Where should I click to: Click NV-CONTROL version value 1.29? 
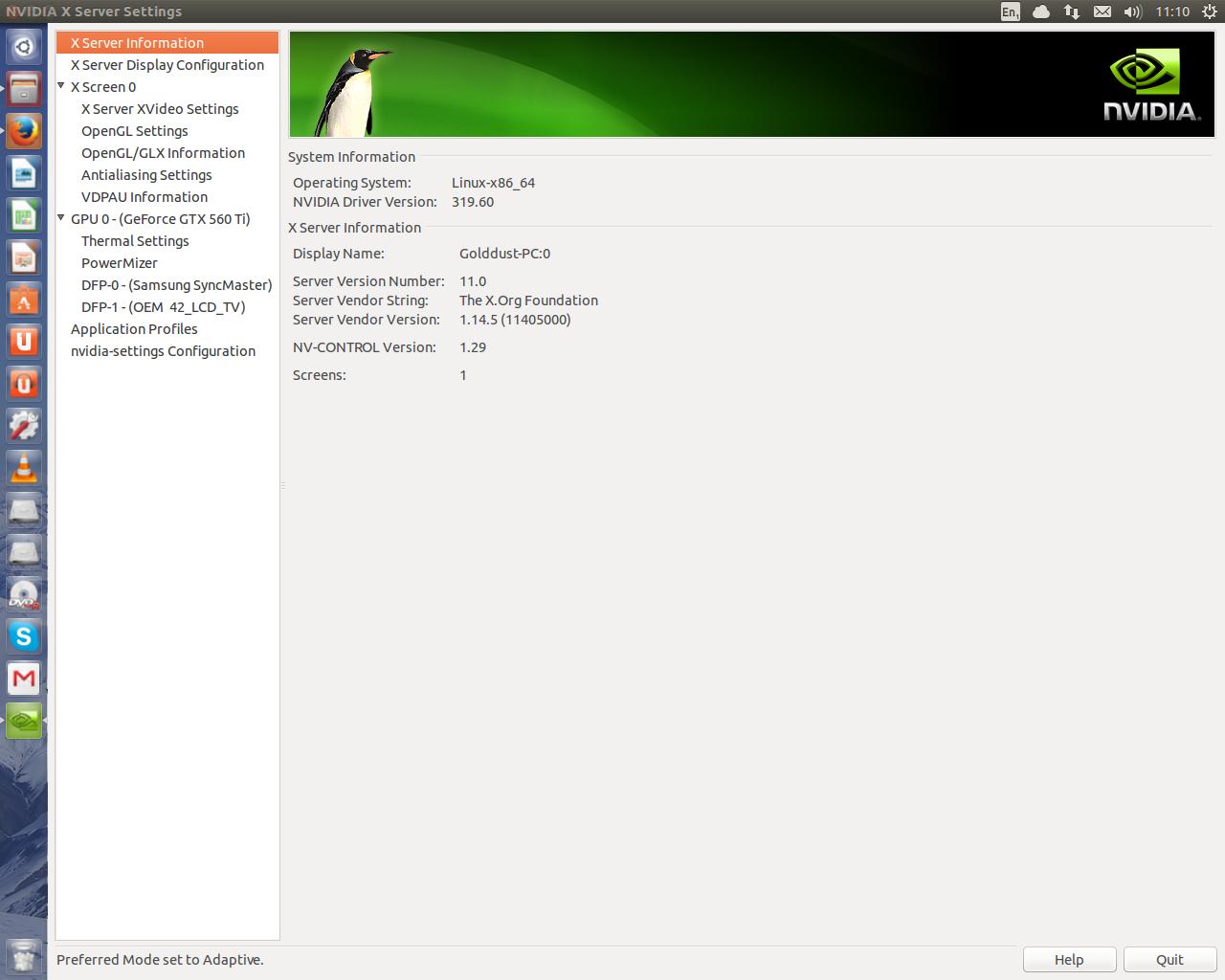coord(473,346)
